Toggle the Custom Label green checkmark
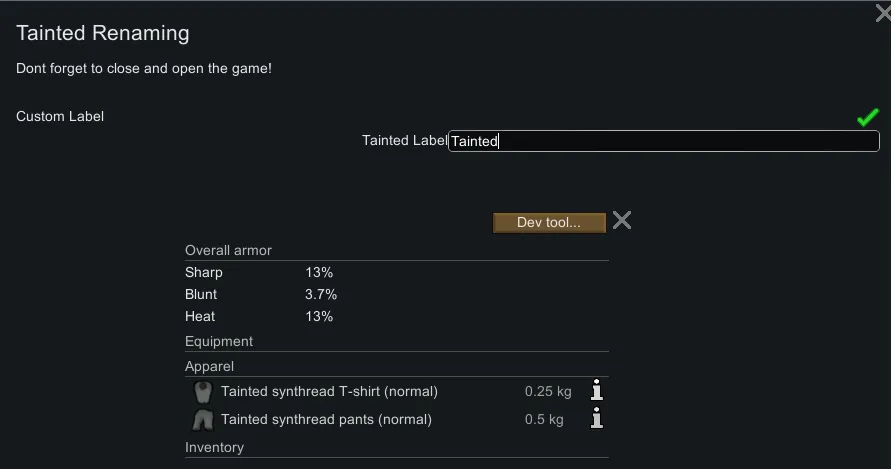Screen dimensions: 894x469 pyautogui.click(x=867, y=117)
